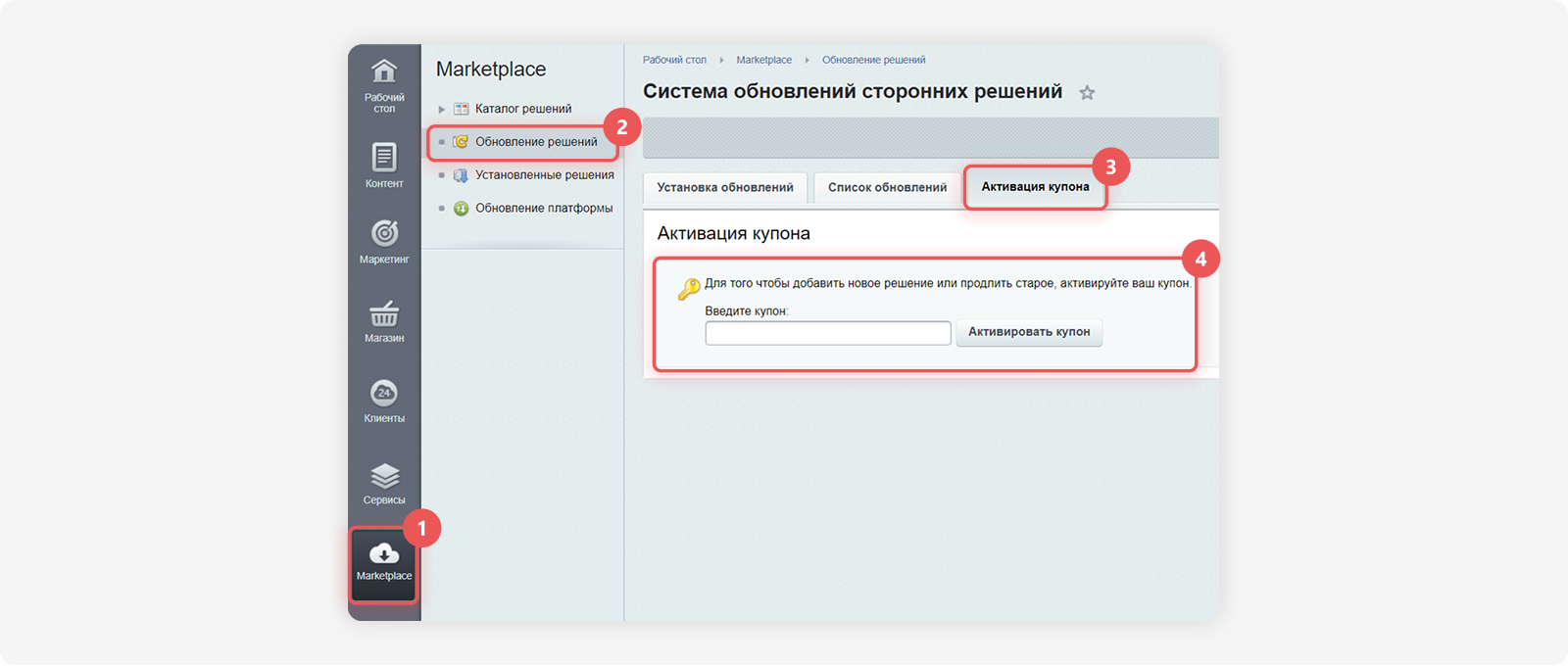
Task: Click the Введите купон input field
Action: click(x=828, y=333)
